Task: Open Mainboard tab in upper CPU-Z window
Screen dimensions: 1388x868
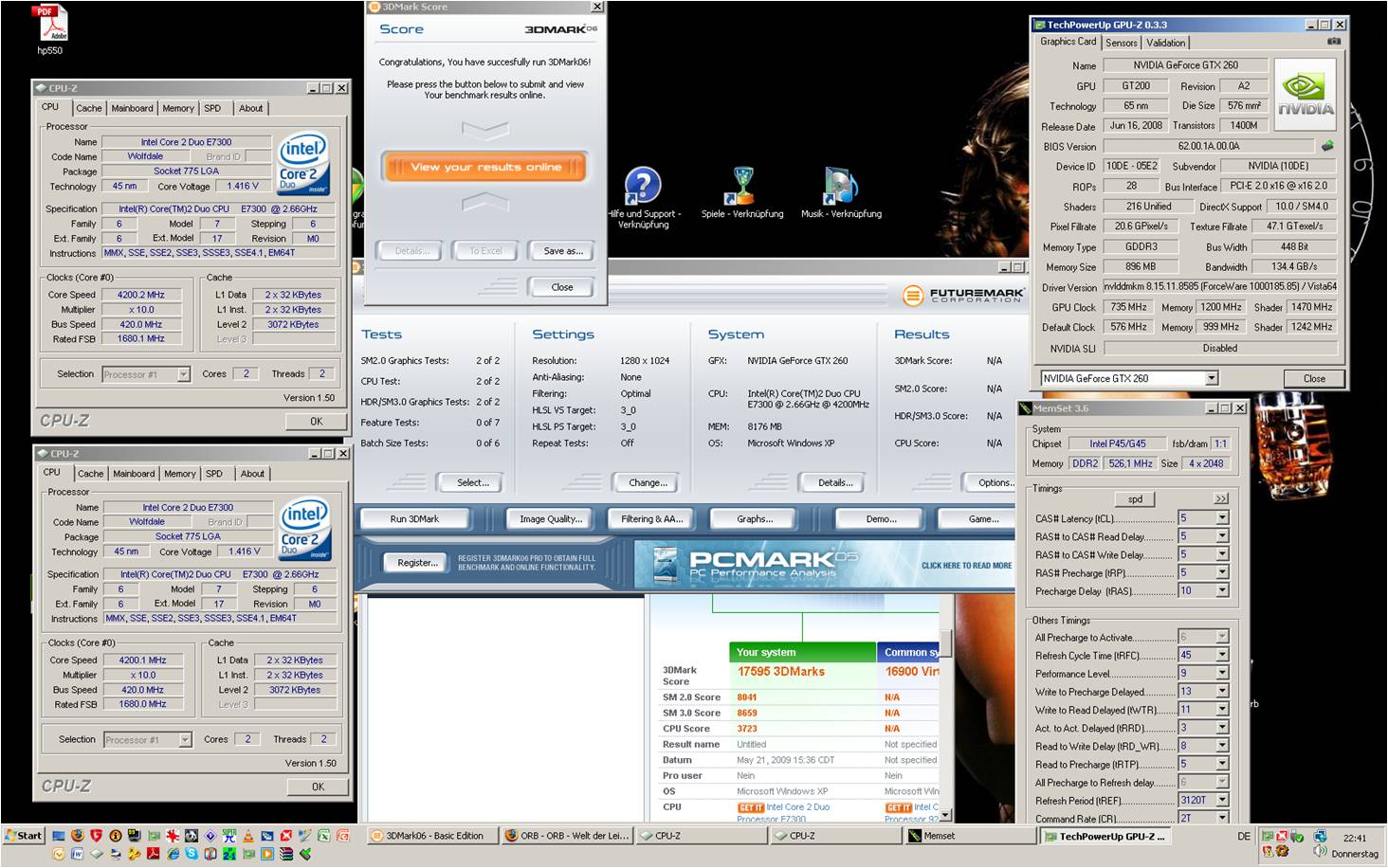Action: point(132,108)
